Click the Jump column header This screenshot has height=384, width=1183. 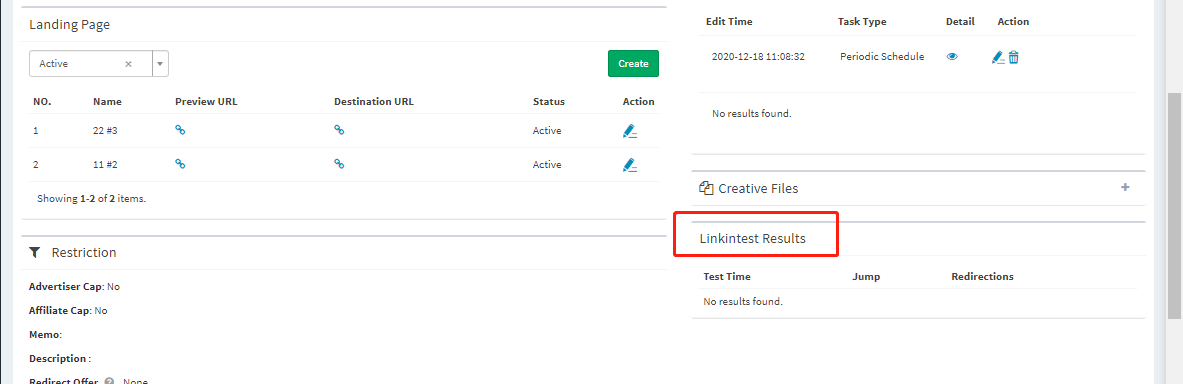point(866,276)
